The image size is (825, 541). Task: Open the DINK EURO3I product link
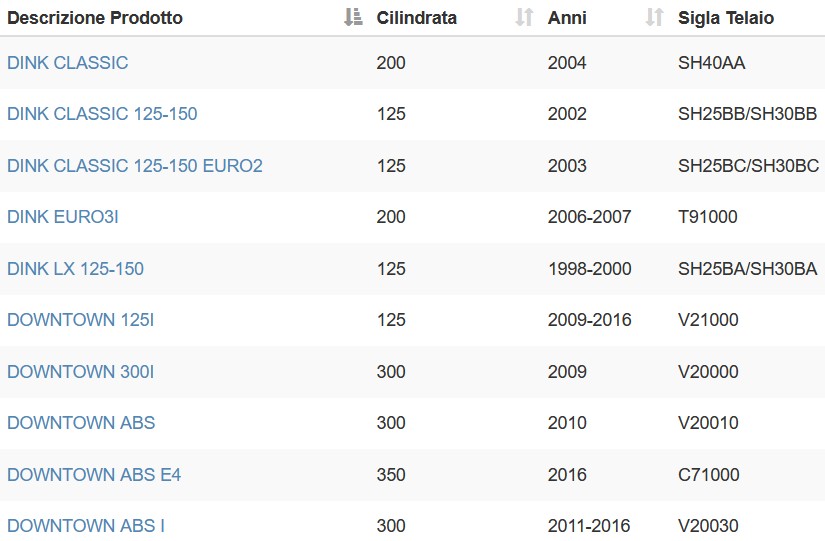[63, 217]
